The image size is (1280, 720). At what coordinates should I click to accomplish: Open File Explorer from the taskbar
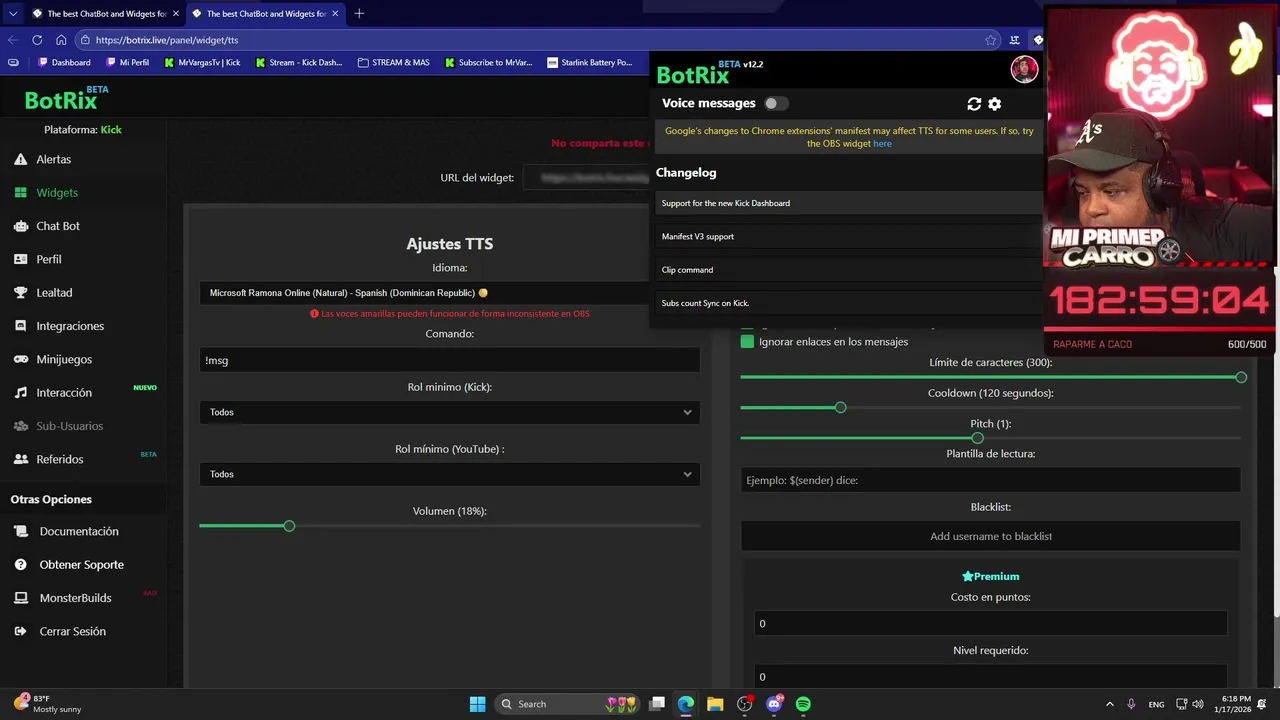pos(715,704)
